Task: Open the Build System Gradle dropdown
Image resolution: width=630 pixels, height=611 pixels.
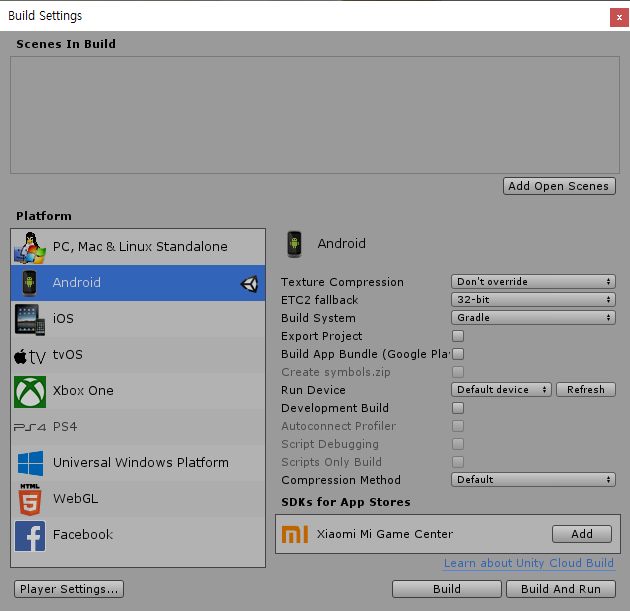Action: [533, 318]
